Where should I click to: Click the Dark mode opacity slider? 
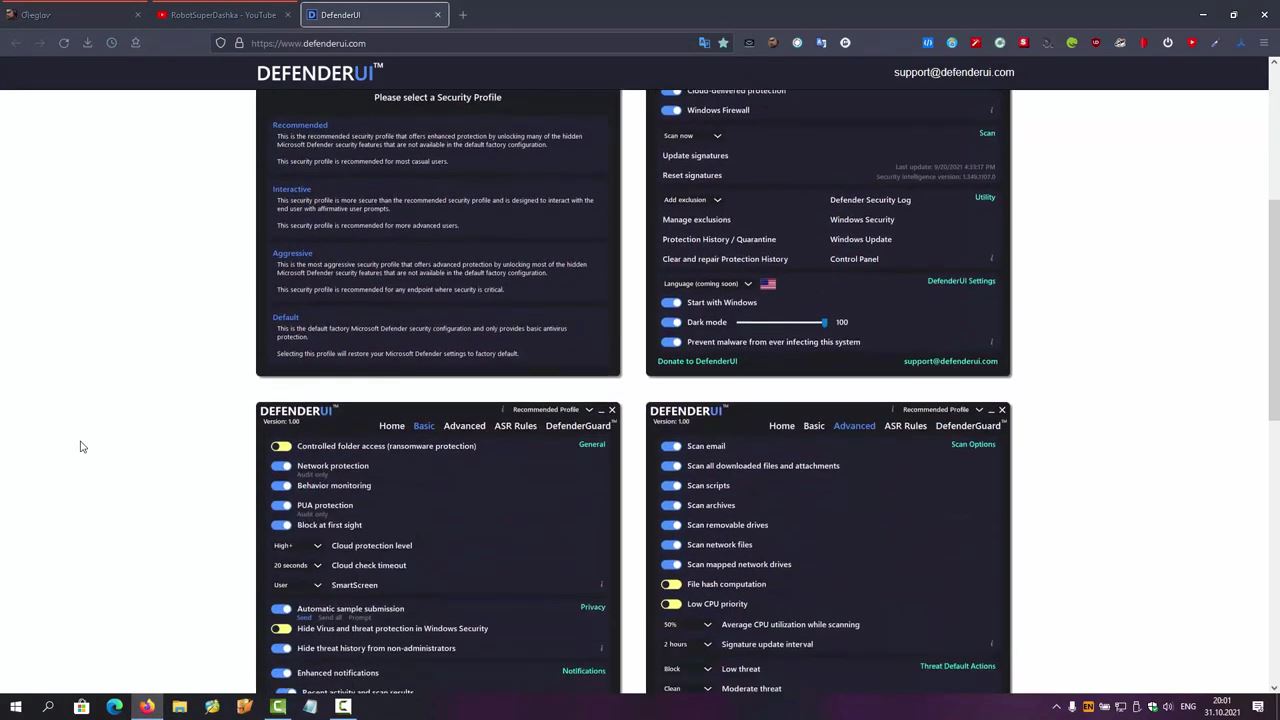click(x=781, y=322)
